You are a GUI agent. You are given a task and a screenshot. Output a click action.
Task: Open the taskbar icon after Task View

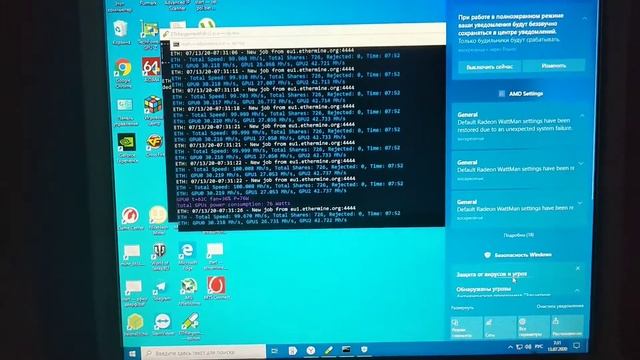(292, 350)
